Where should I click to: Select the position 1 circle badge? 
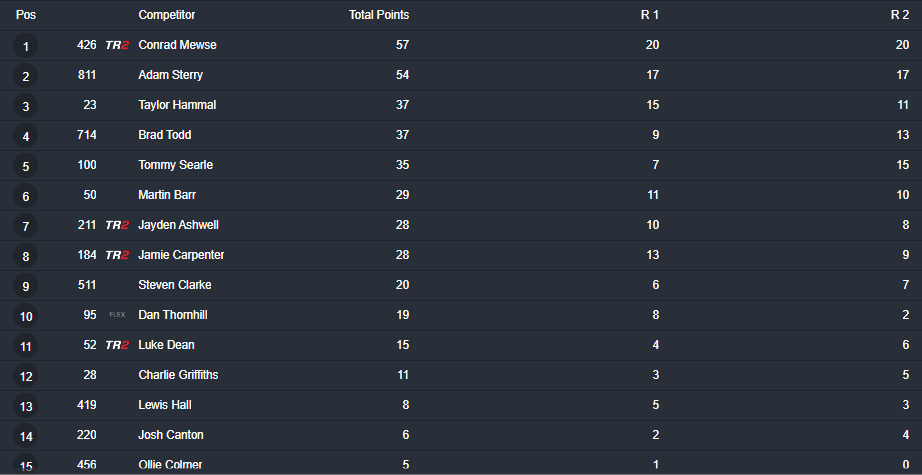[x=25, y=46]
